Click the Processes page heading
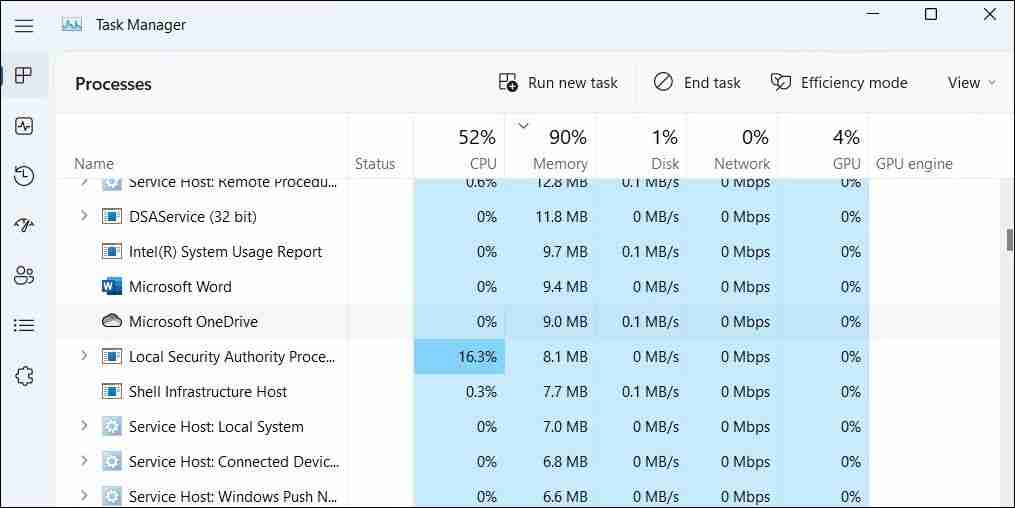The image size is (1015, 508). [x=113, y=84]
